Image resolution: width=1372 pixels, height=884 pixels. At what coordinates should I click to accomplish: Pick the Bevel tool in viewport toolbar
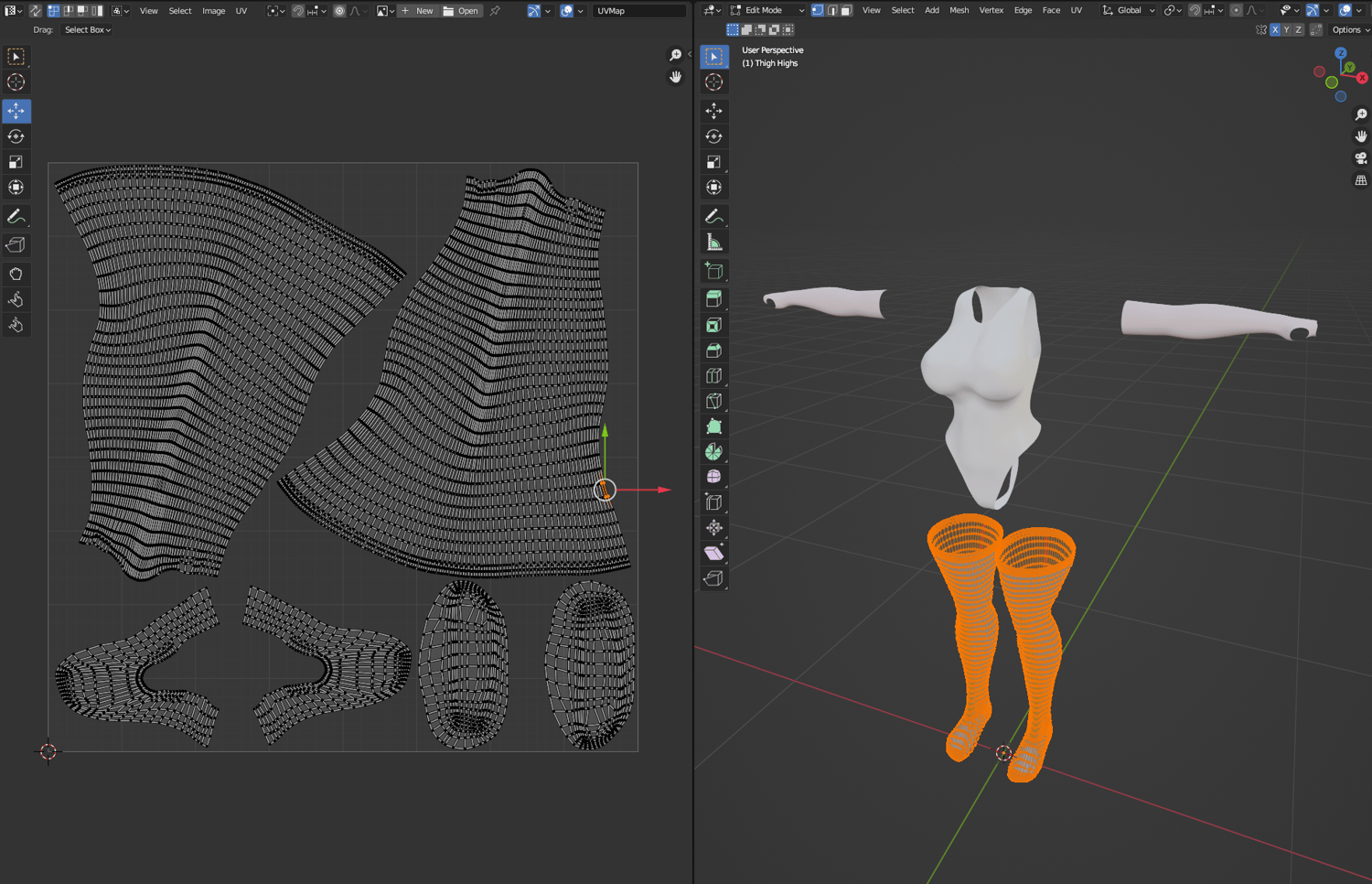point(714,350)
